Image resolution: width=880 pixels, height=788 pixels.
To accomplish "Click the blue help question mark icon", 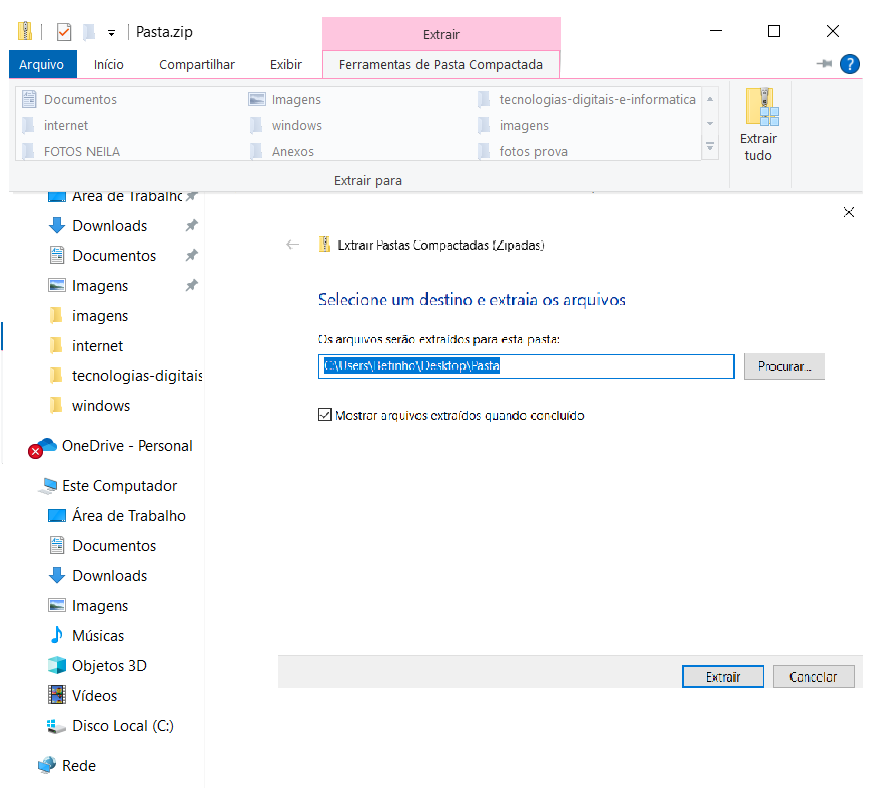I will [x=849, y=64].
